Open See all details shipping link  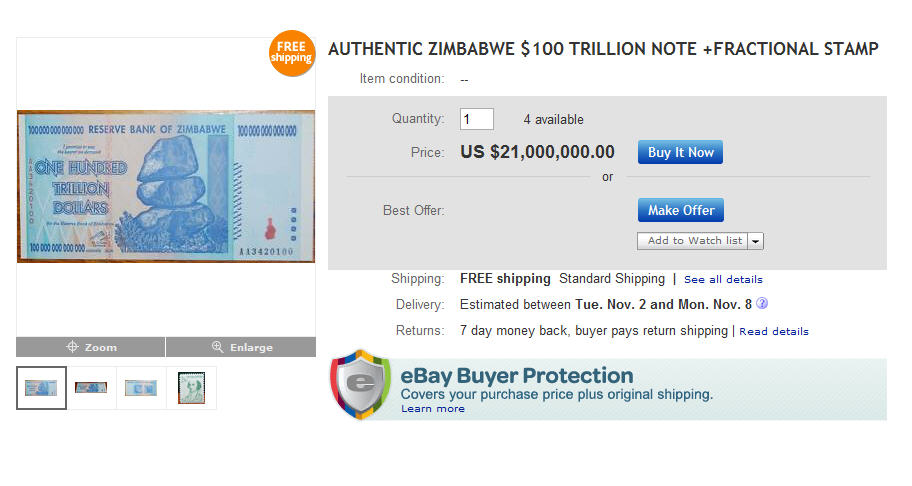pos(723,280)
